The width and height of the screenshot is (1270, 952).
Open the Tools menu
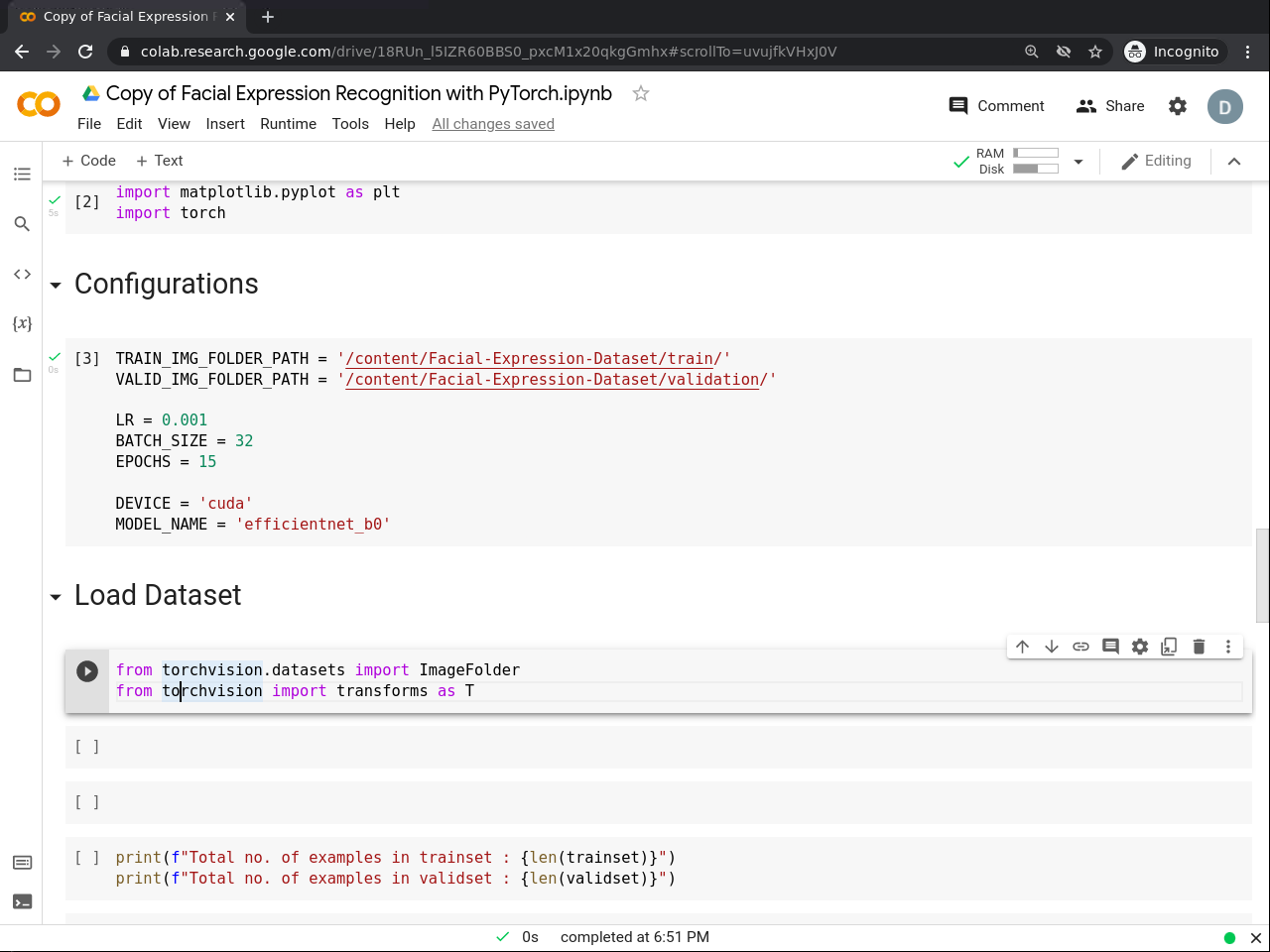350,124
